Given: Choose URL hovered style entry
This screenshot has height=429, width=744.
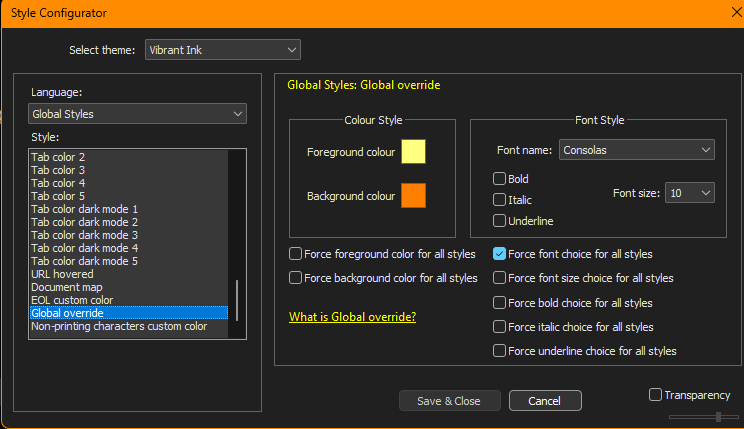Looking at the screenshot, I should (x=62, y=274).
